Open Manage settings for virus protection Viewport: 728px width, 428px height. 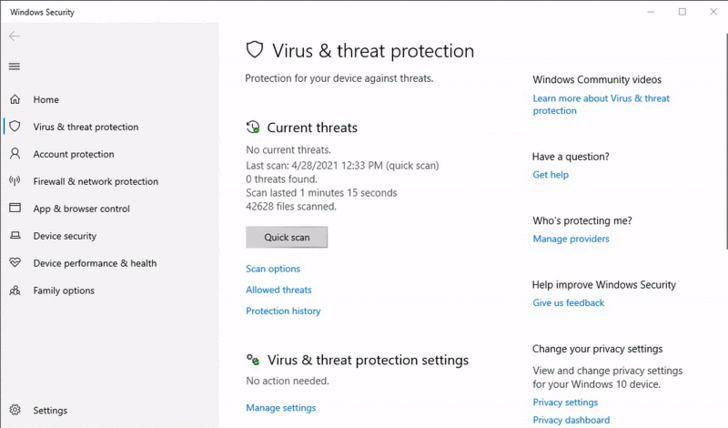[281, 408]
